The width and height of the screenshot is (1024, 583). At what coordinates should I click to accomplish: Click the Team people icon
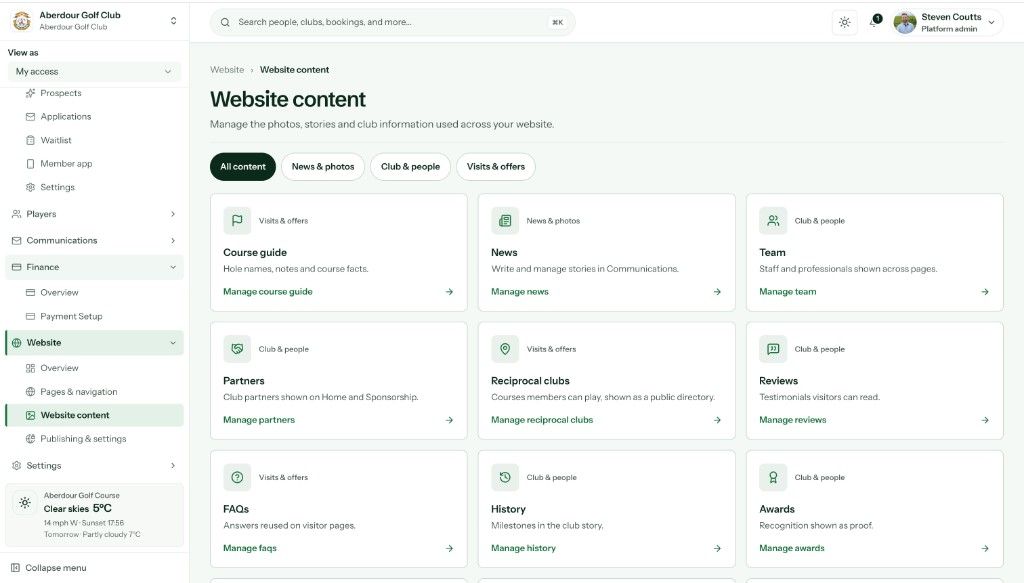click(773, 221)
